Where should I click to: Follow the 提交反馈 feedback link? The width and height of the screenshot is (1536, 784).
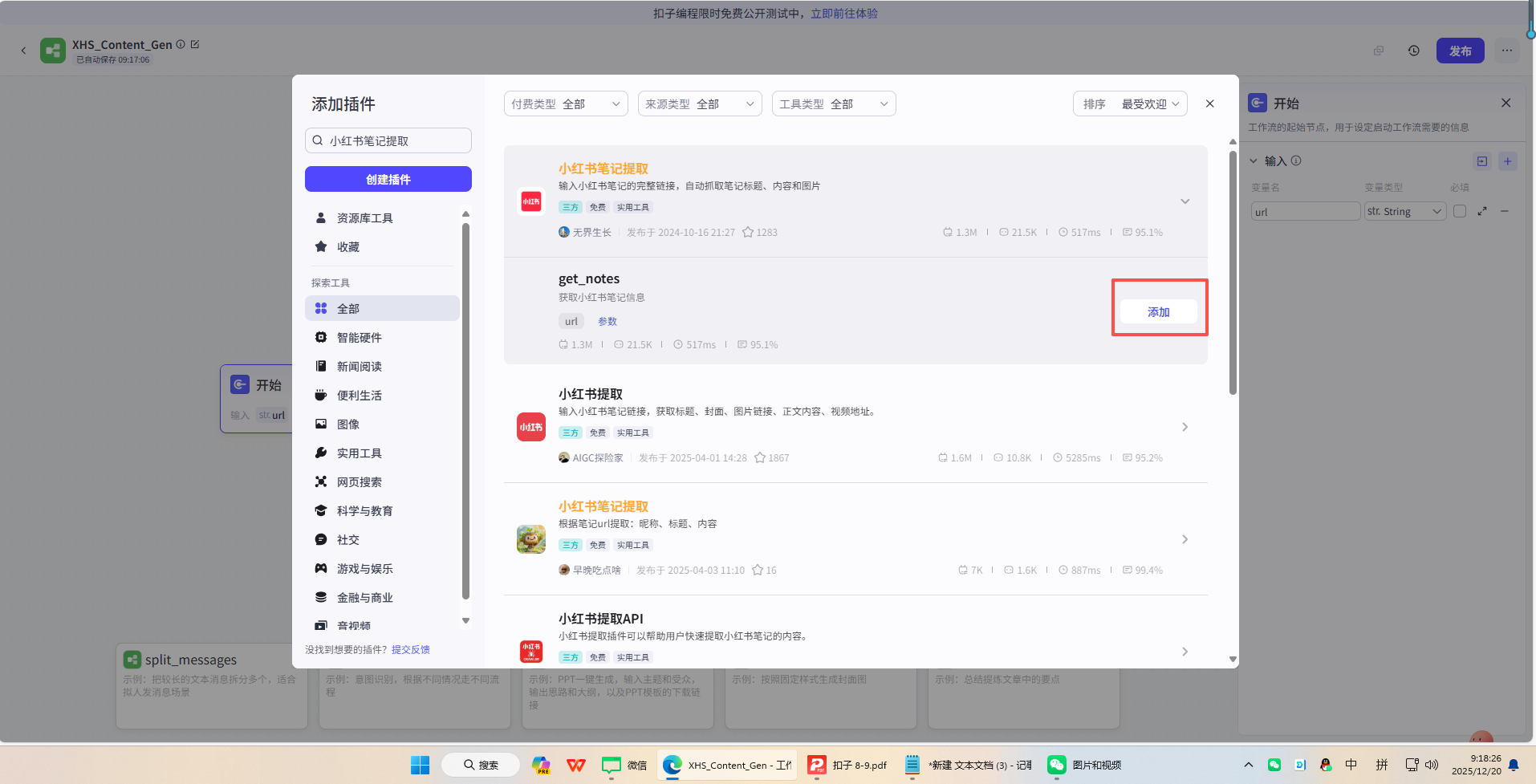(411, 649)
